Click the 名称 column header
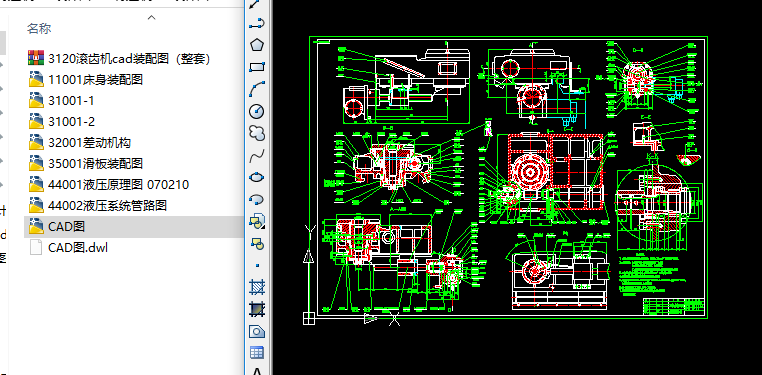Screen dimensions: 762x375 (39, 29)
